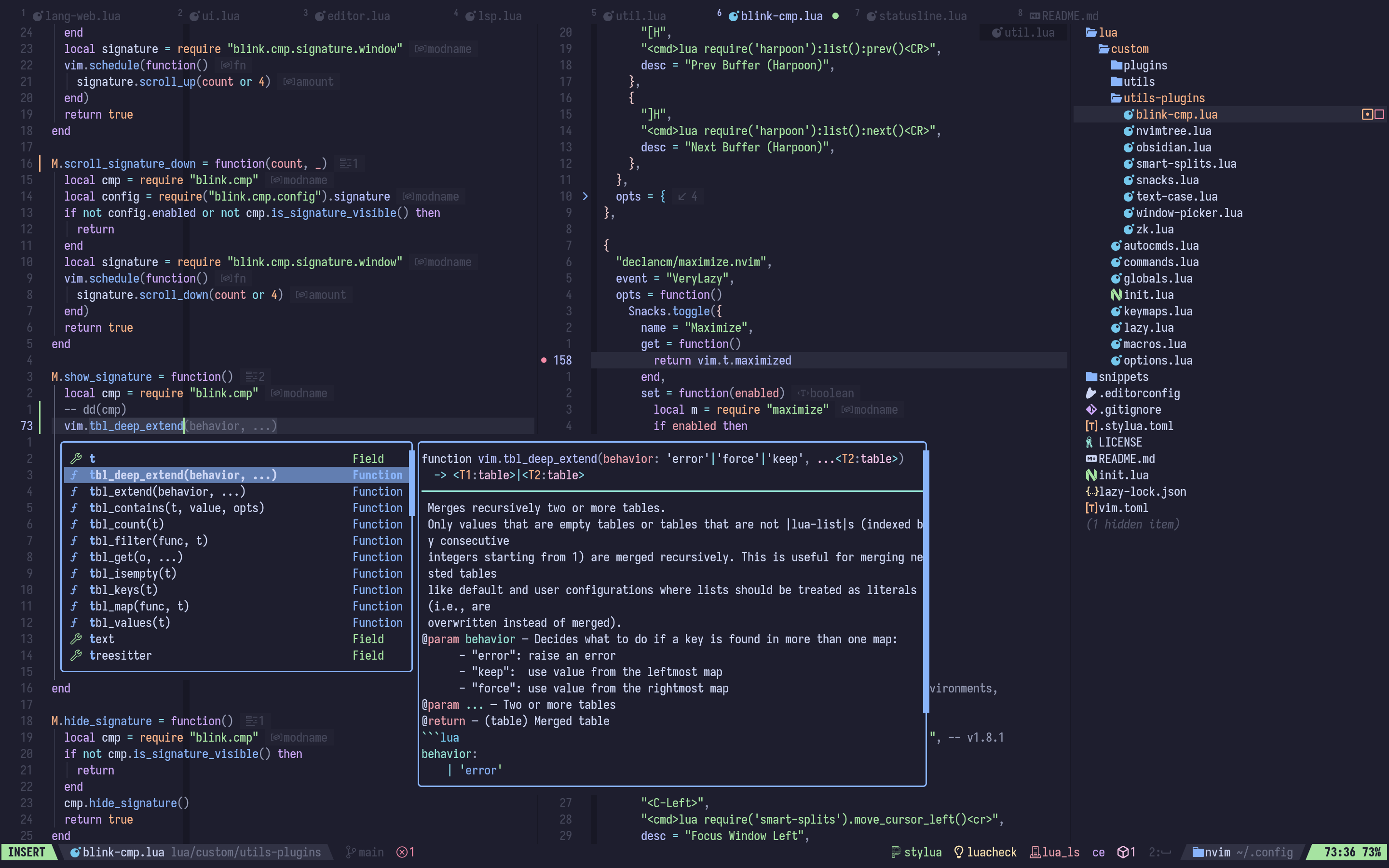The height and width of the screenshot is (868, 1389).
Task: Click the error count icon in statusline
Action: click(402, 853)
